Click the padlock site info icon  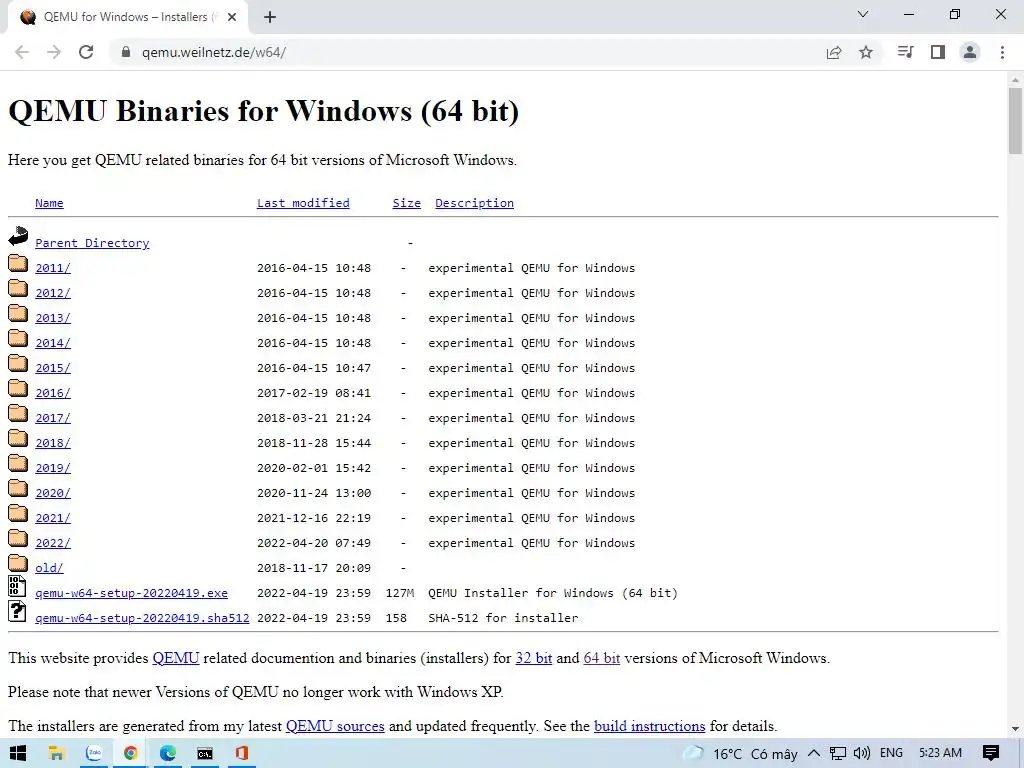pos(126,52)
